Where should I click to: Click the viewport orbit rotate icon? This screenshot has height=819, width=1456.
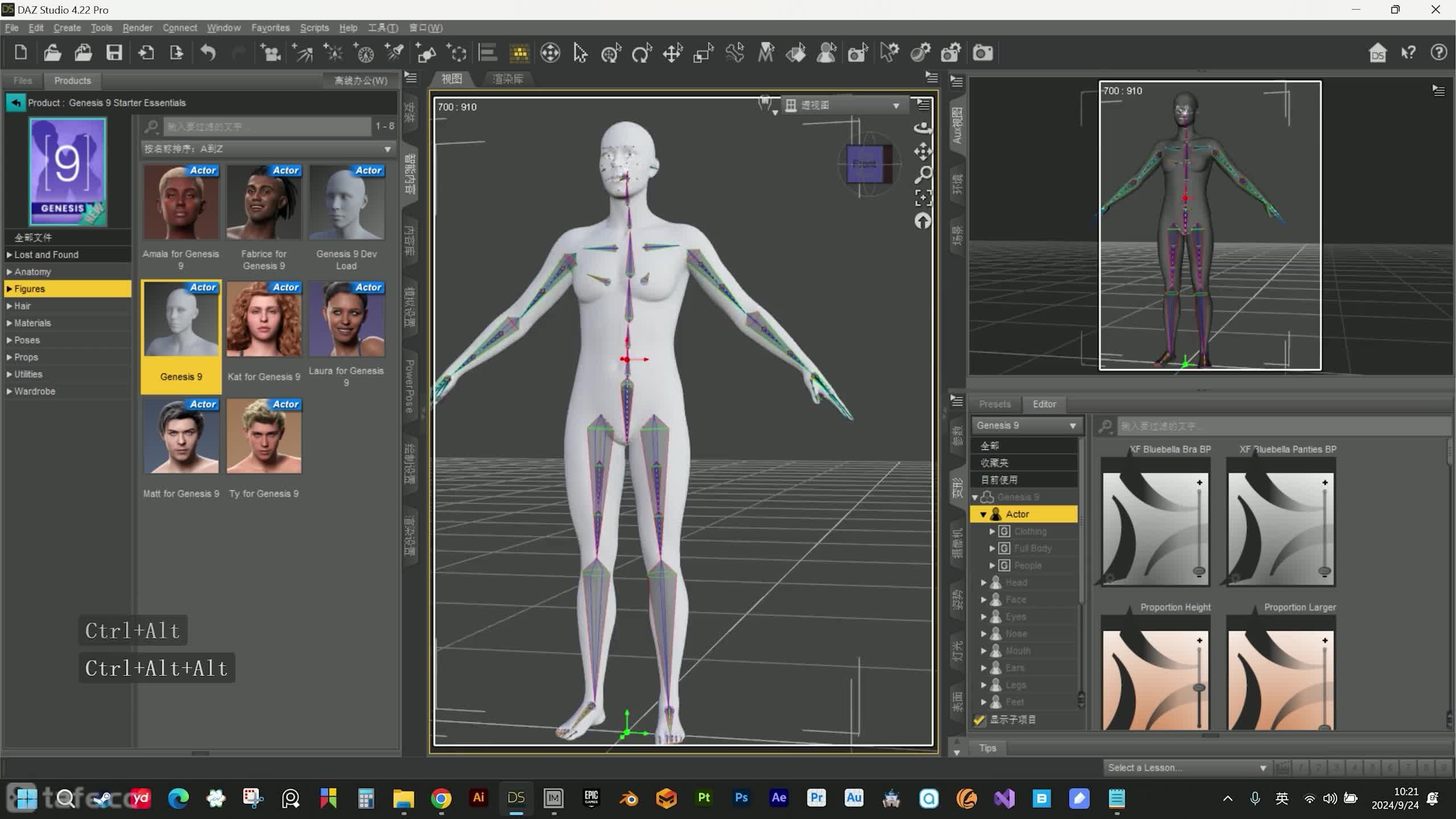pos(923,128)
